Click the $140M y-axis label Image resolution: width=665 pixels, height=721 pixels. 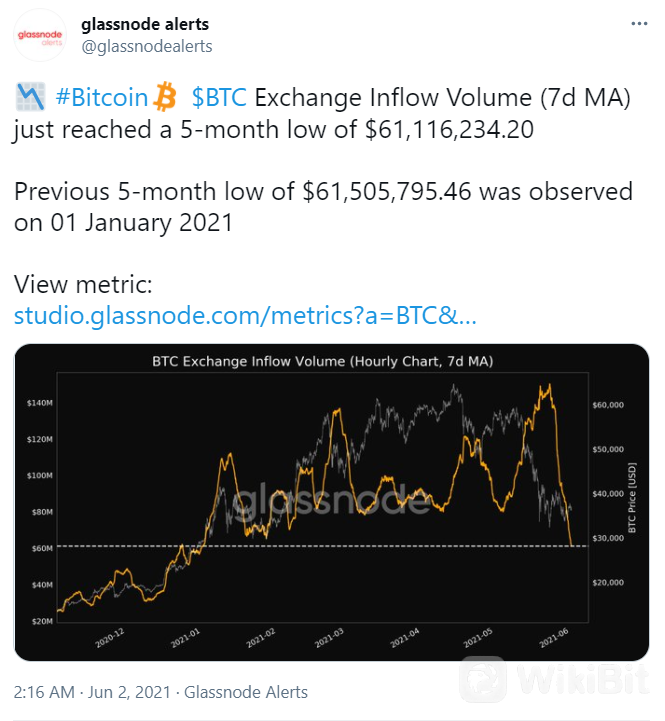pyautogui.click(x=40, y=403)
